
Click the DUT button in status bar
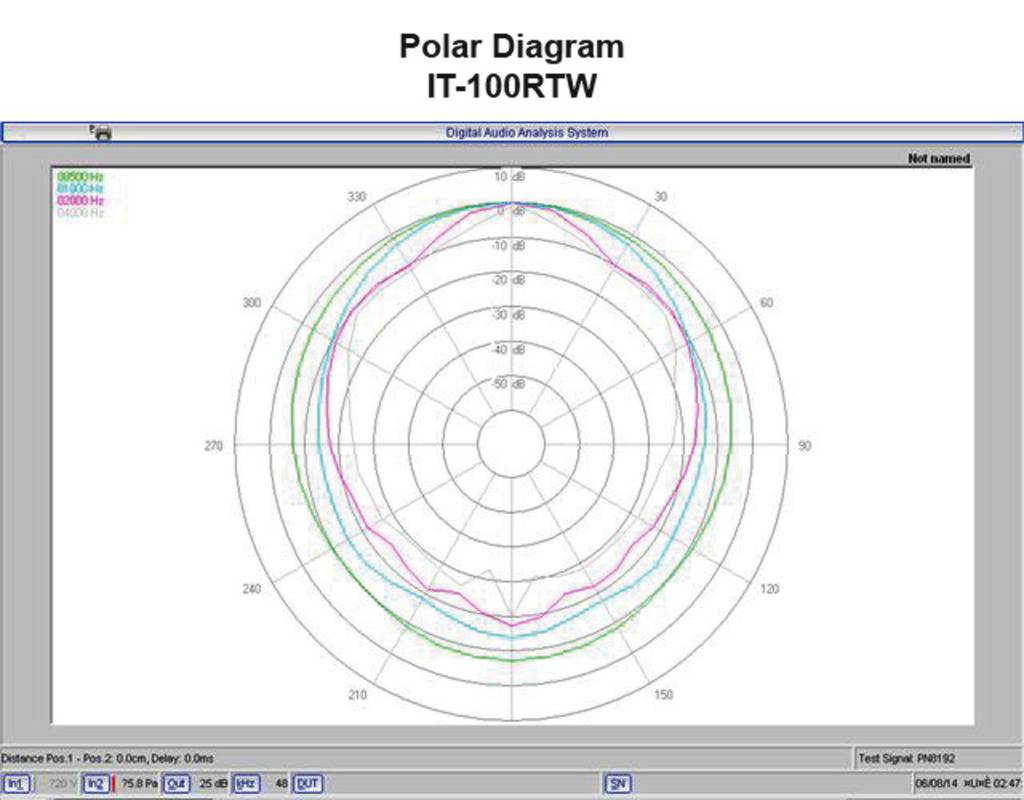(308, 784)
